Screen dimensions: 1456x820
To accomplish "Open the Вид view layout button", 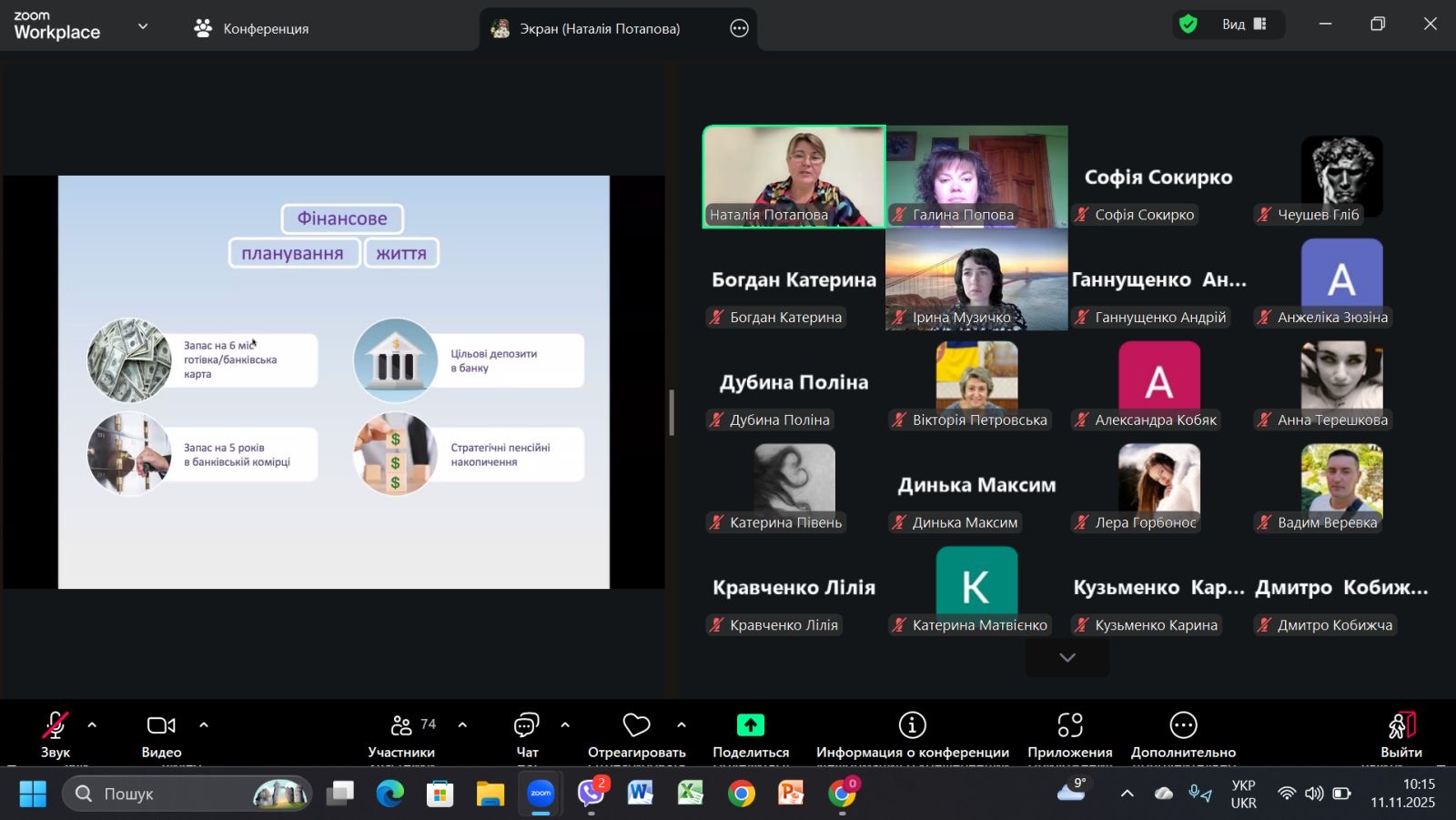I will 1244,25.
